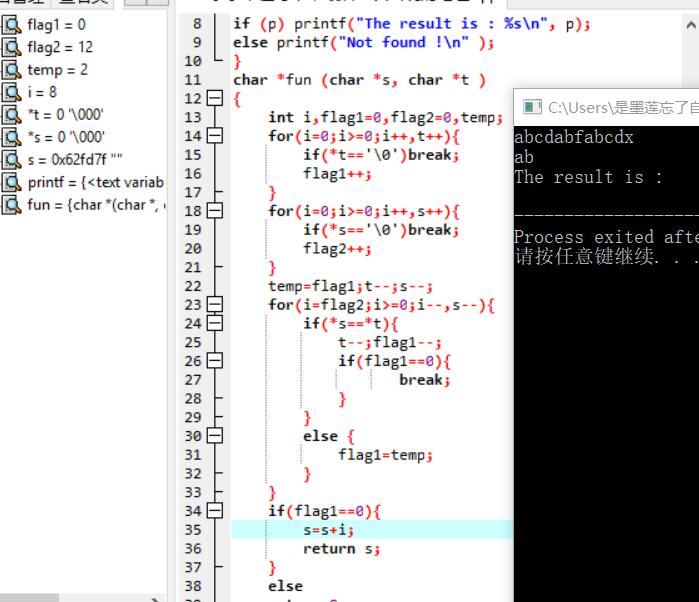
Task: Click 'if(*s==*t){' on line 24
Action: (350, 323)
